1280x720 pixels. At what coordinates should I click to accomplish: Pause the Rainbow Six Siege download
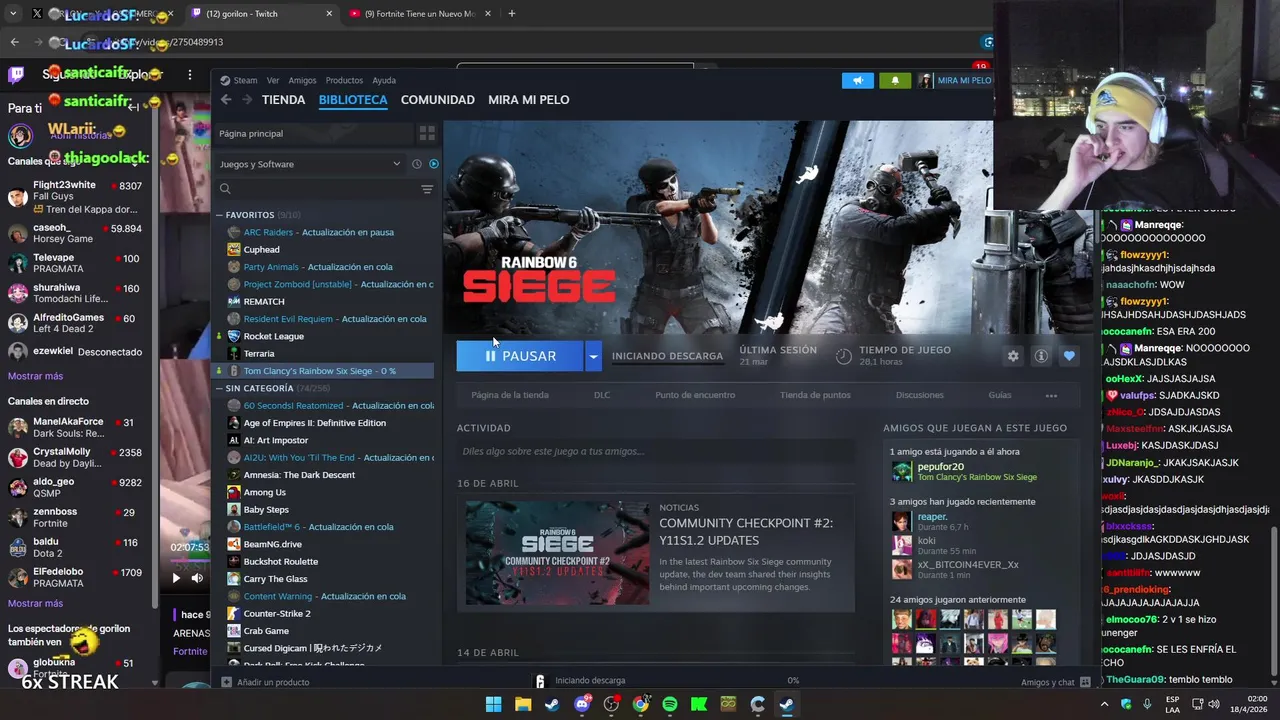point(520,356)
